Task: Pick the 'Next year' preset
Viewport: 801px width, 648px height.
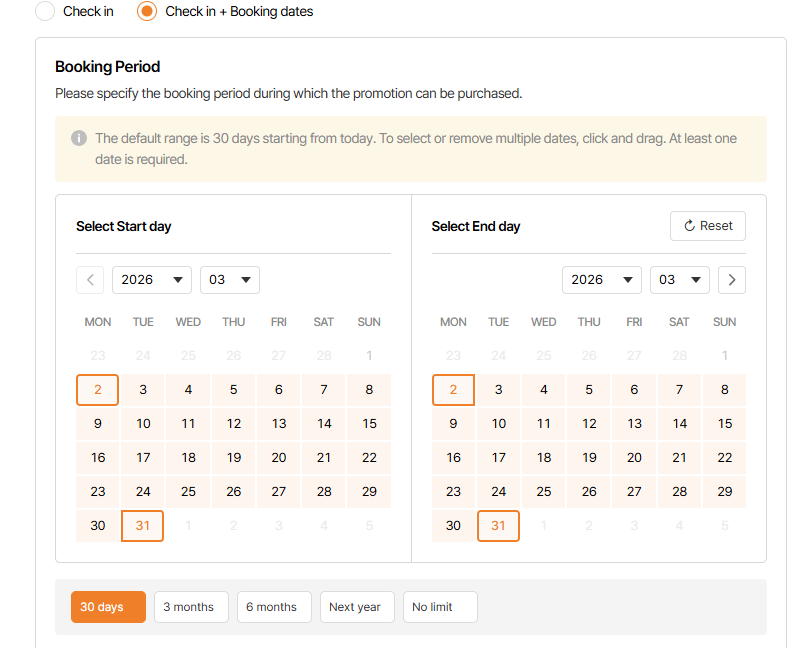Action: (357, 607)
